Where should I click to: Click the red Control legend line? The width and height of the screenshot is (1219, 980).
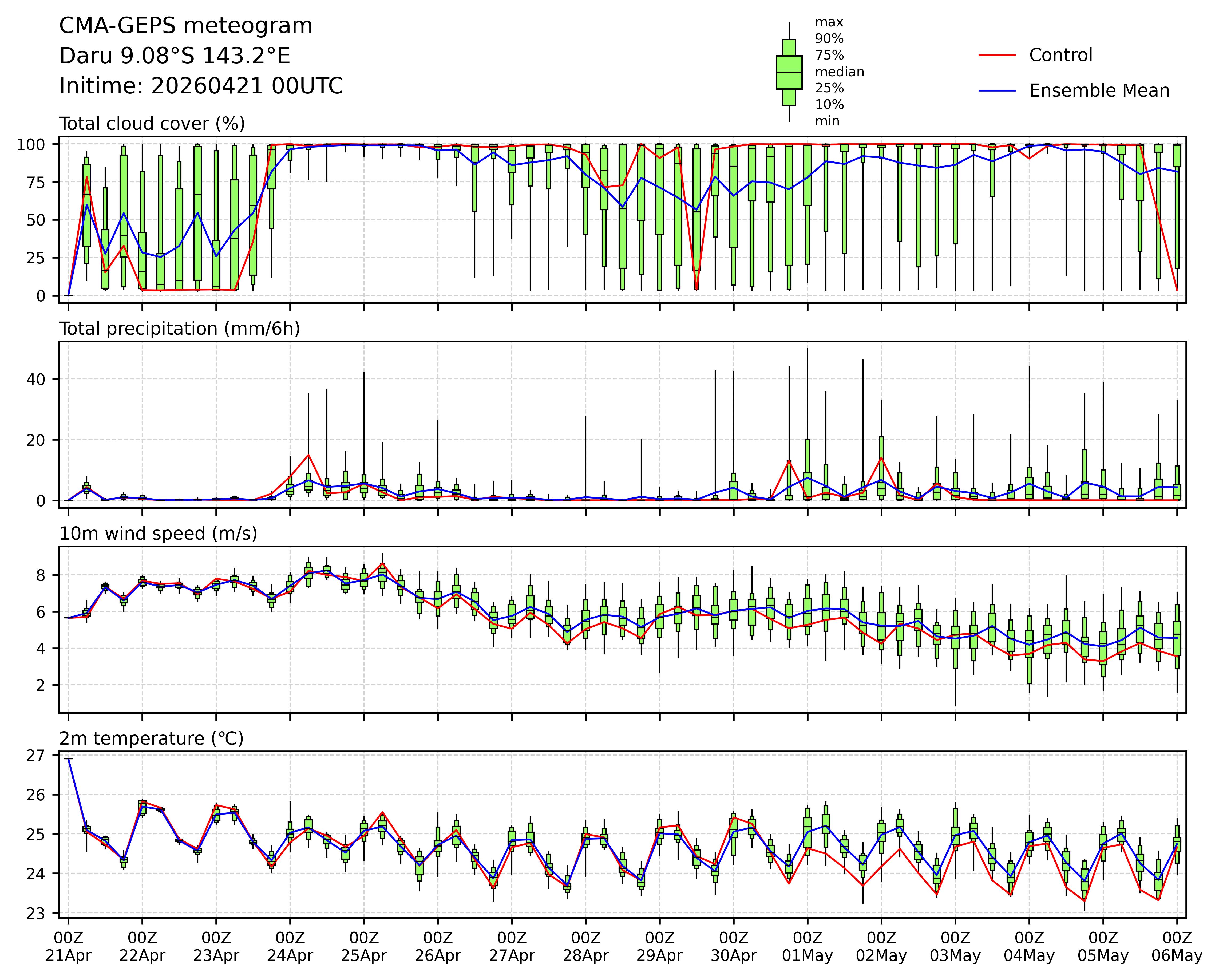997,56
